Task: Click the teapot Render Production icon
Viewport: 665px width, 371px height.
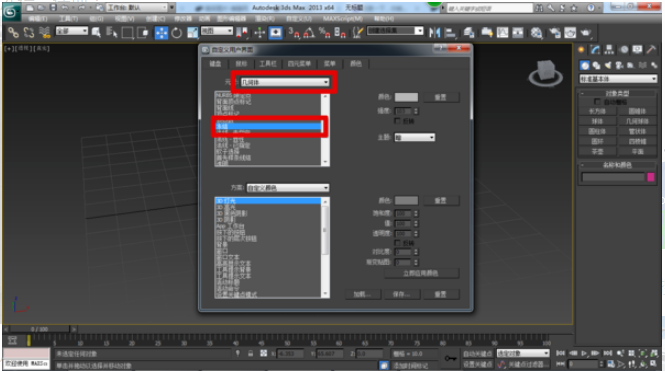Action: [586, 32]
